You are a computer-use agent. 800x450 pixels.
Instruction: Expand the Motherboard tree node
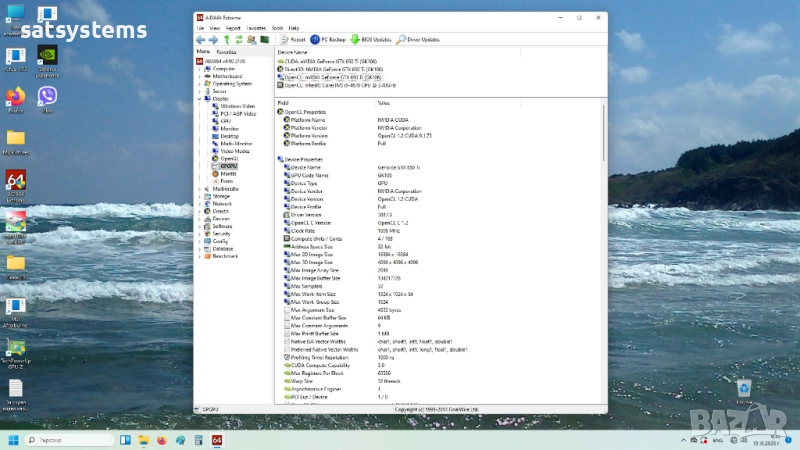pyautogui.click(x=200, y=76)
